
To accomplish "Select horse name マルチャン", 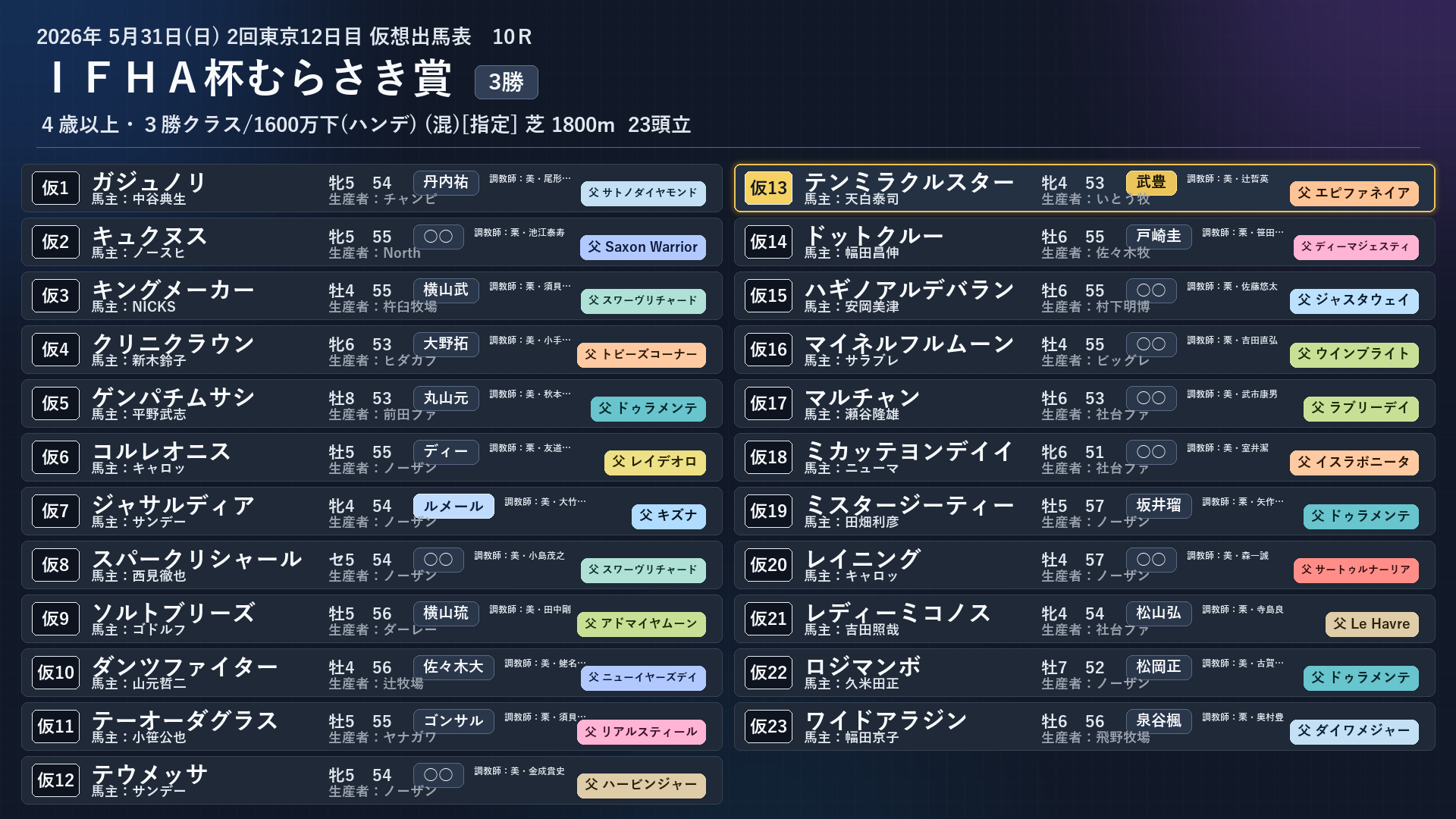I will tap(862, 397).
